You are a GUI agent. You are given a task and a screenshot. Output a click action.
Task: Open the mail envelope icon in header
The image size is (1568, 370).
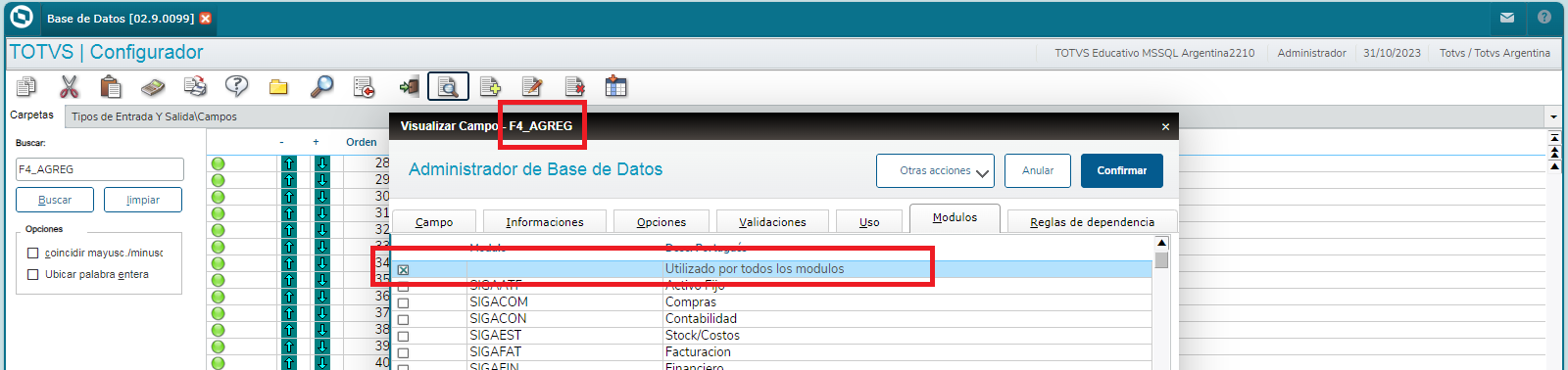[1507, 18]
